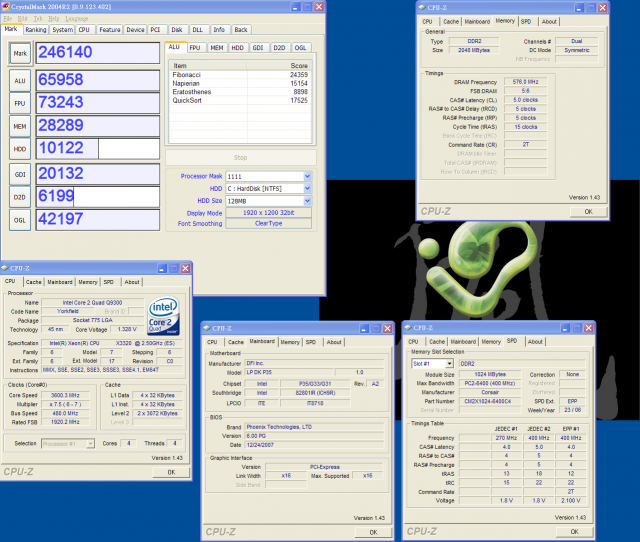
Task: Run the D2D benchmark button
Action: 20,197
